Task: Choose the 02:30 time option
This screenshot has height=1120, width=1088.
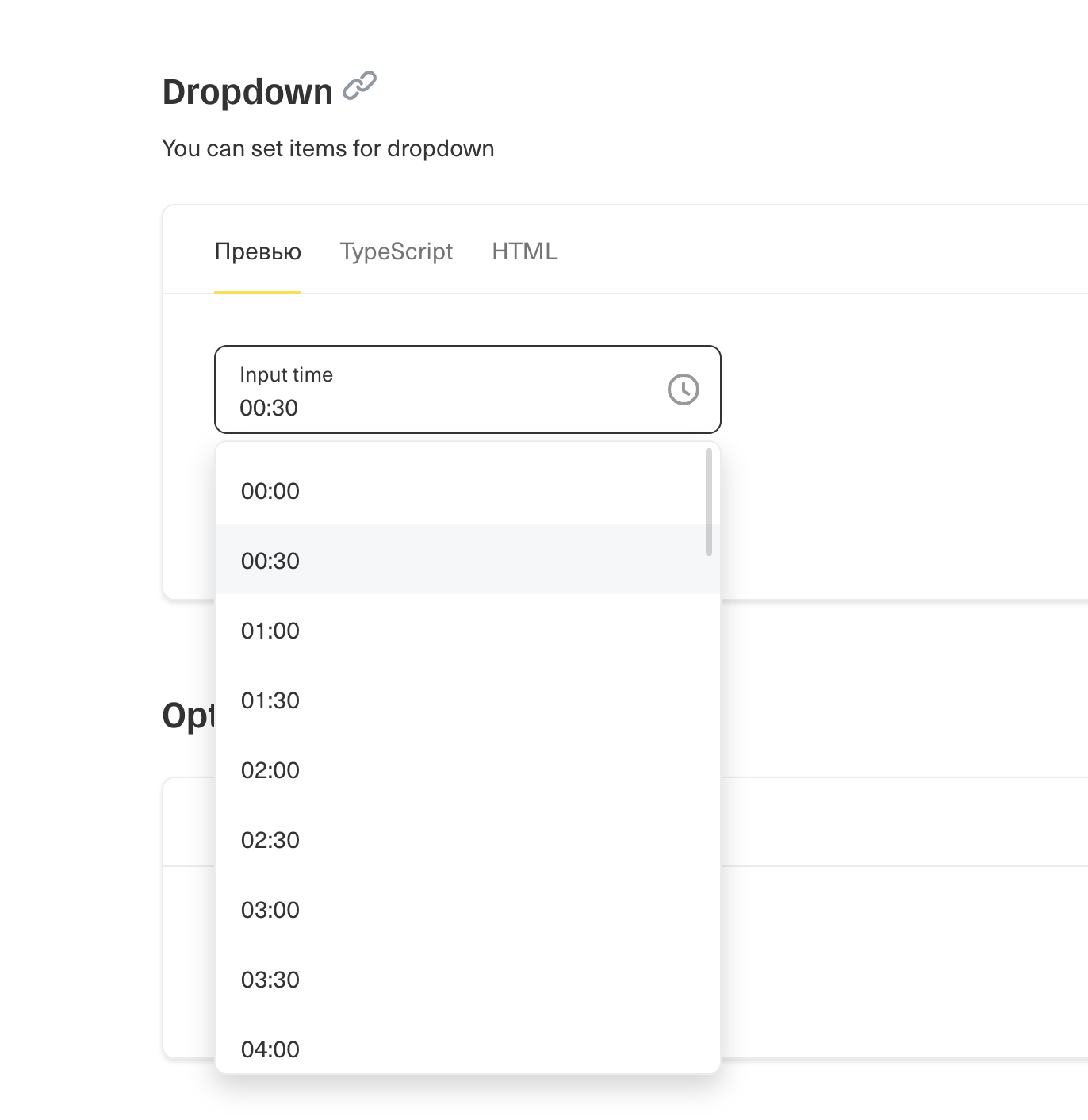Action: point(270,840)
